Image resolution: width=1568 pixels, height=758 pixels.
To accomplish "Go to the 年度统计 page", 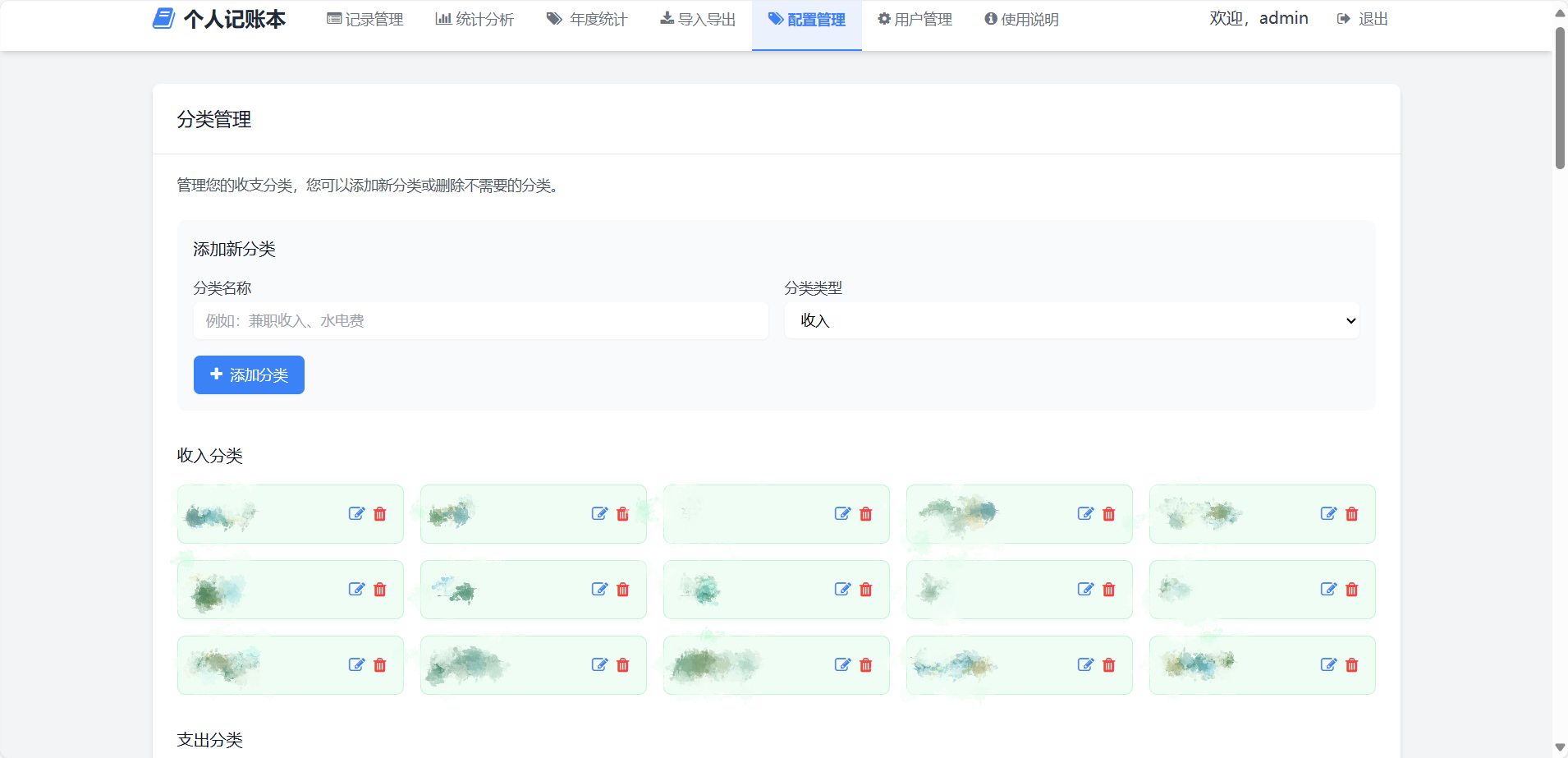I will tap(587, 20).
